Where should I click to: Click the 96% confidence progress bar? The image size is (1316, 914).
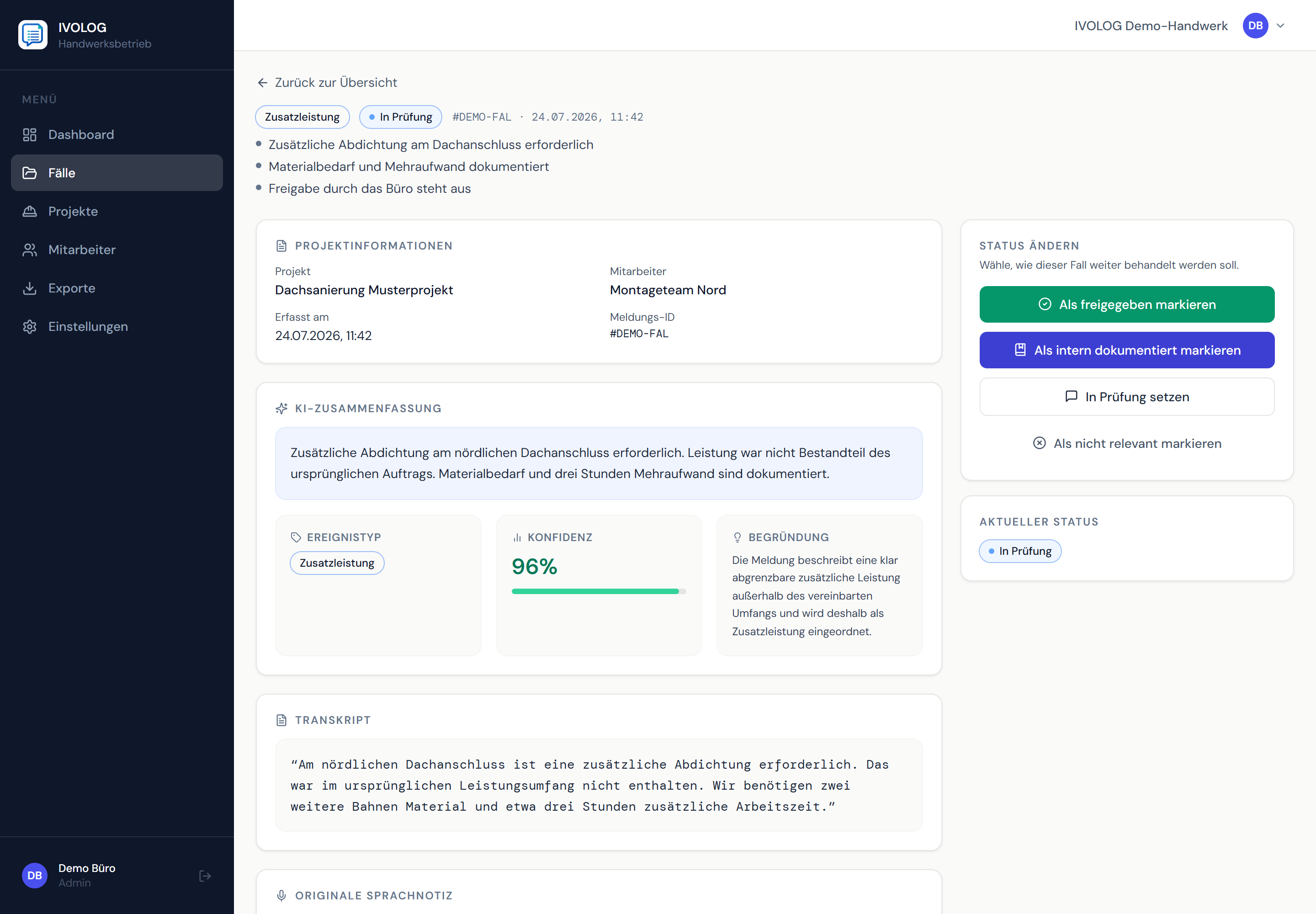pyautogui.click(x=599, y=591)
